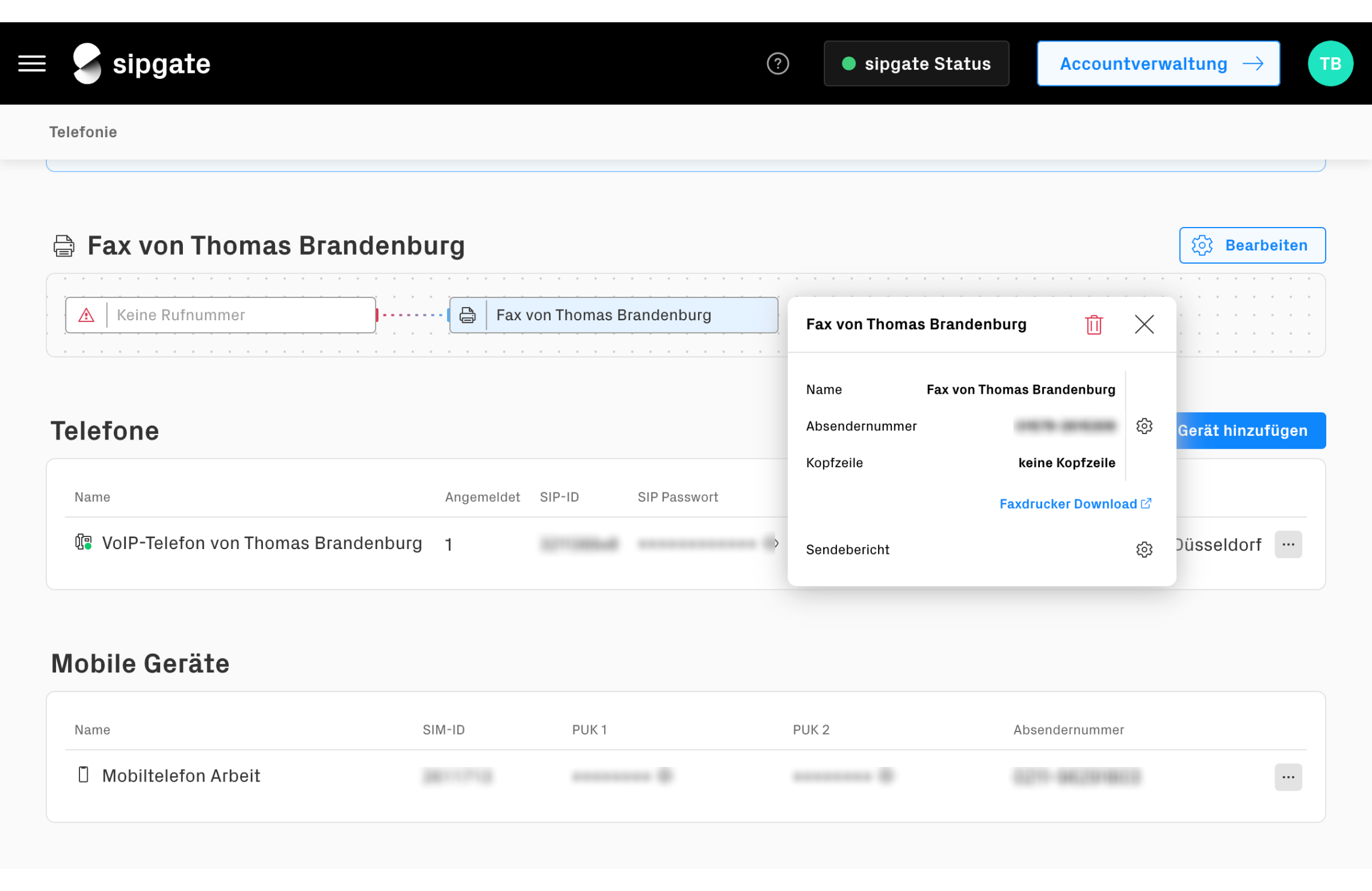The height and width of the screenshot is (891, 1372).
Task: Follow the Faxdrucker Download link
Action: pos(1075,504)
